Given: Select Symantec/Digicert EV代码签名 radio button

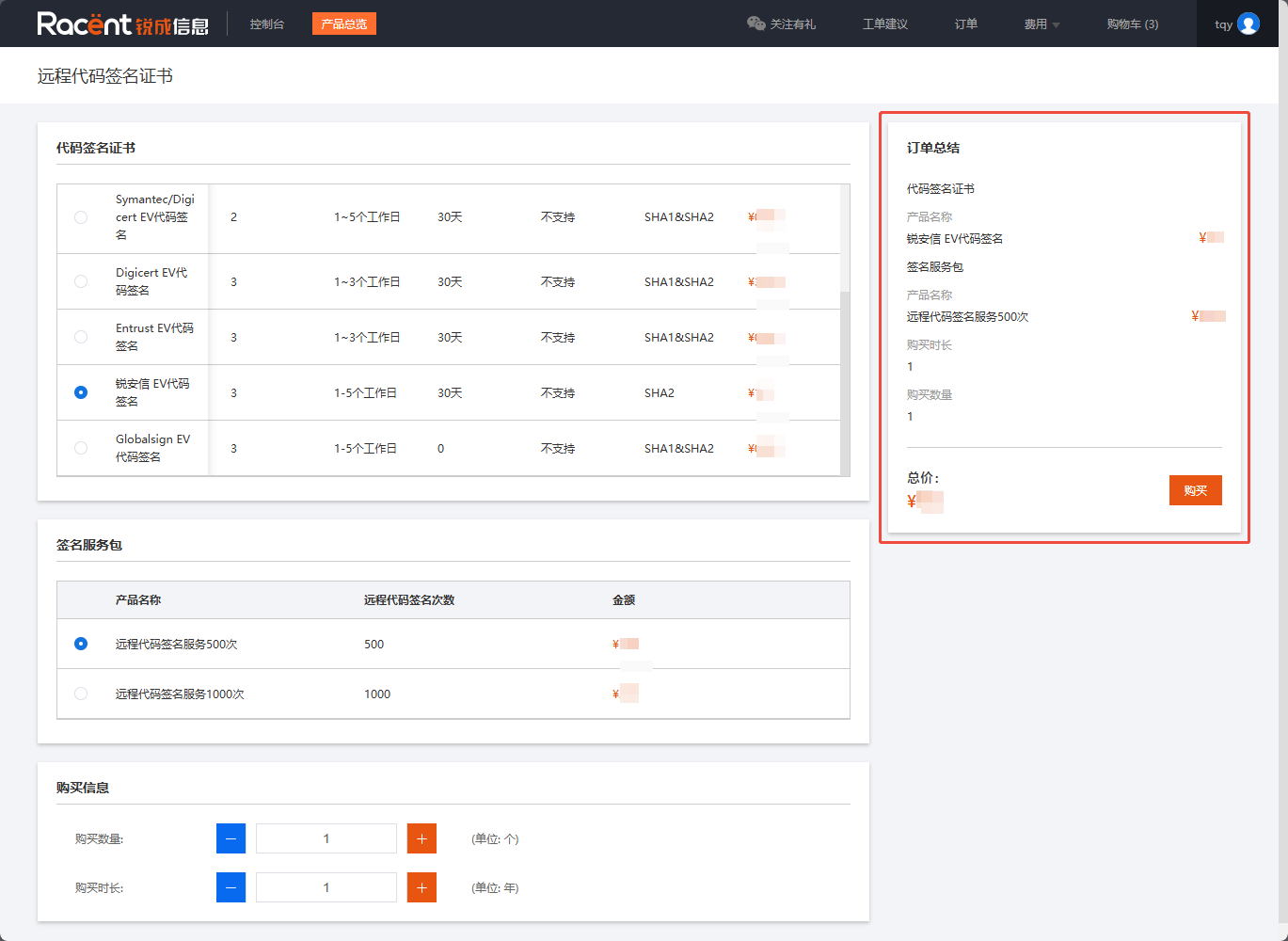Looking at the screenshot, I should [81, 217].
